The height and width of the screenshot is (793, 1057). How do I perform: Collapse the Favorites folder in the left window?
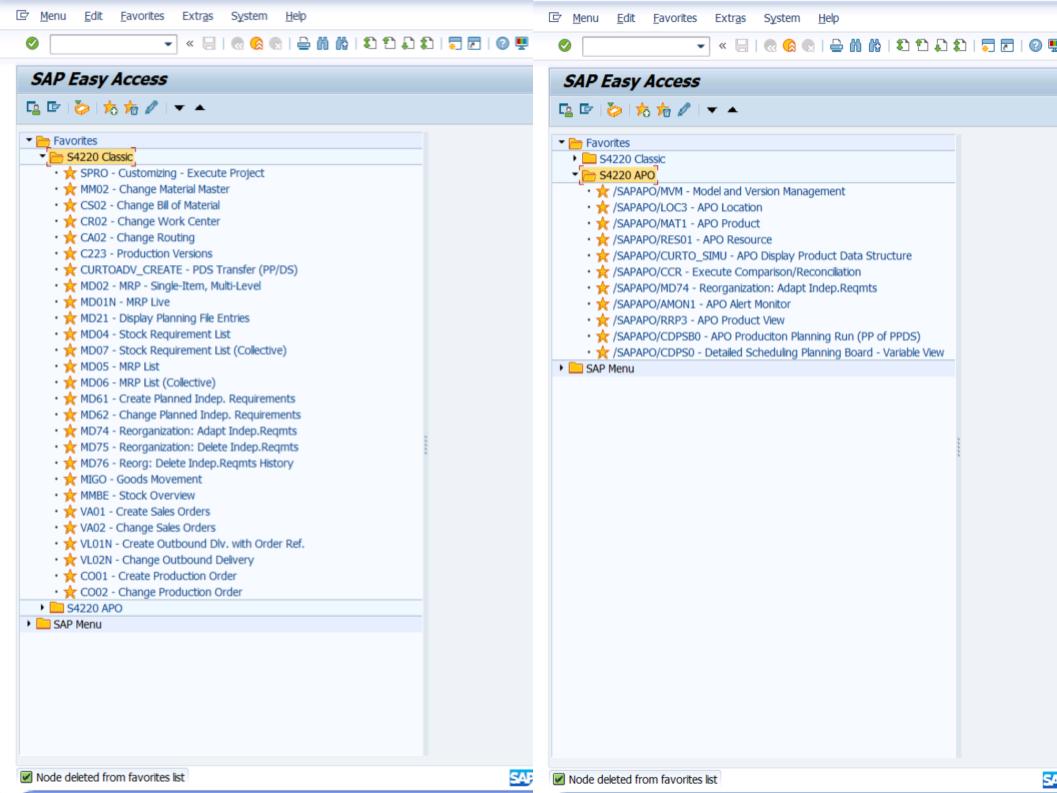coord(29,140)
